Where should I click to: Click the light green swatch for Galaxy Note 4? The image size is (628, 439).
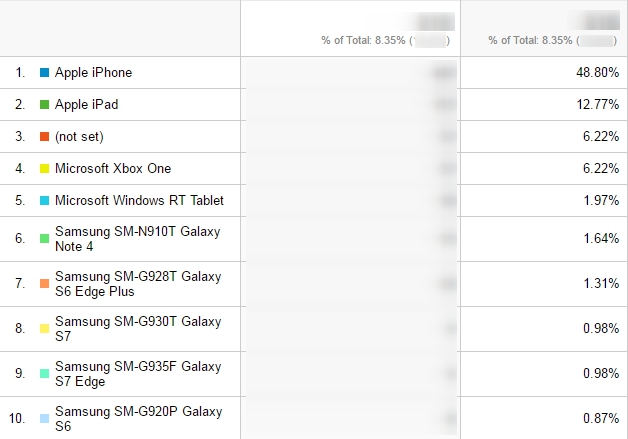[x=44, y=239]
